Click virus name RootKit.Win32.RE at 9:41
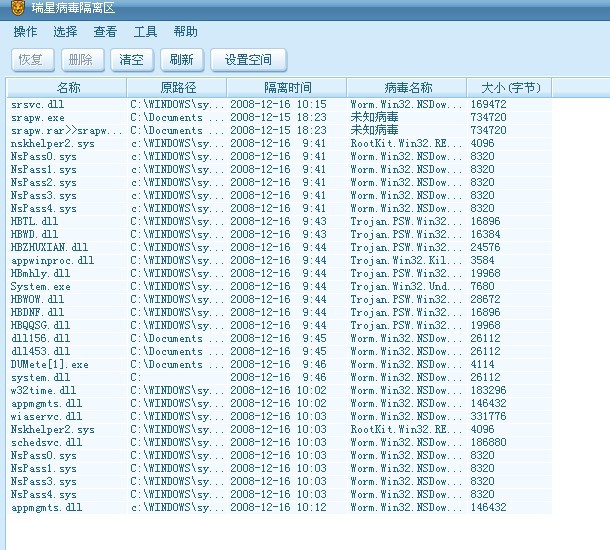This screenshot has width=610, height=550. coord(406,143)
